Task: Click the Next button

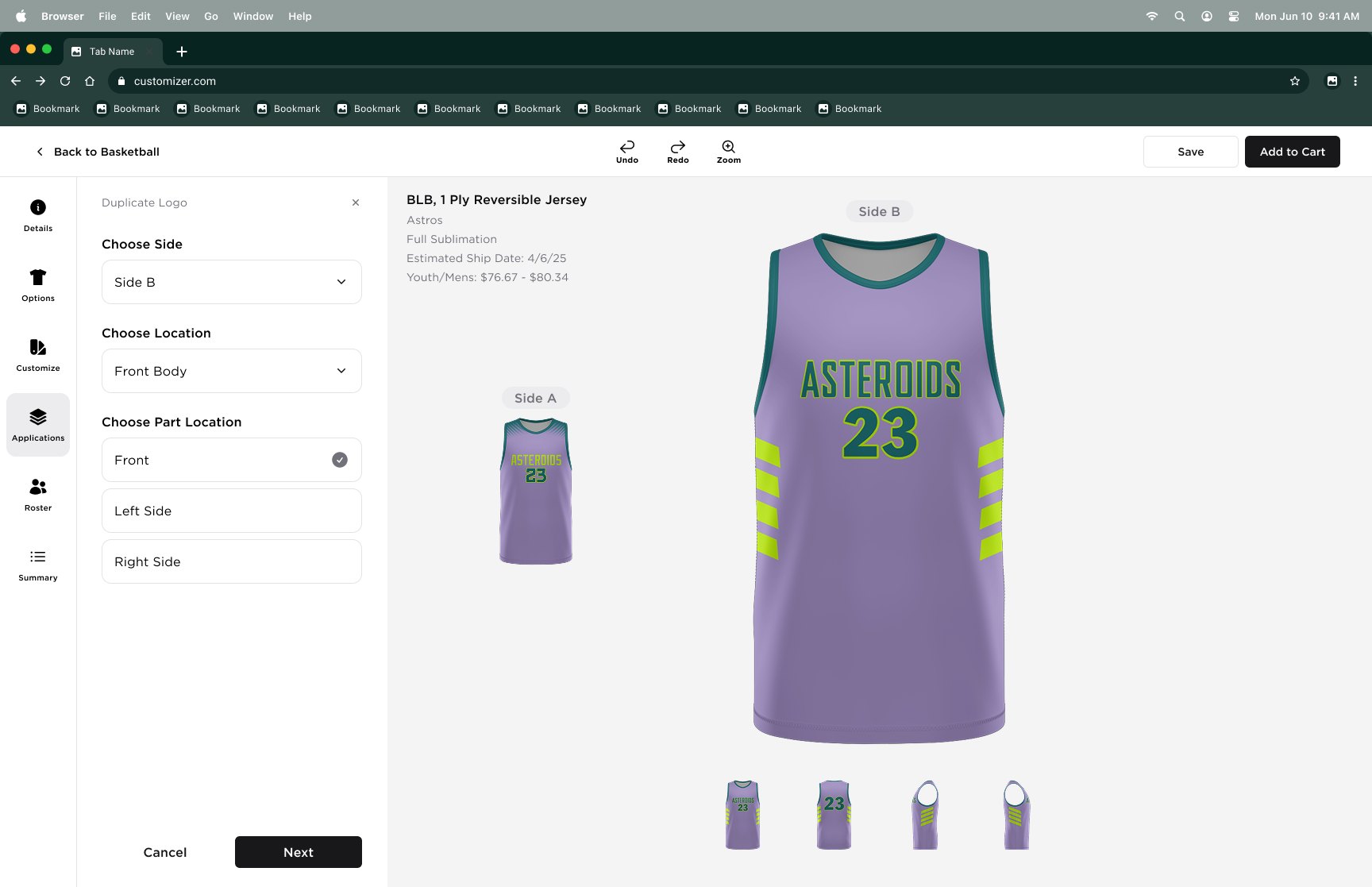Action: (x=299, y=852)
